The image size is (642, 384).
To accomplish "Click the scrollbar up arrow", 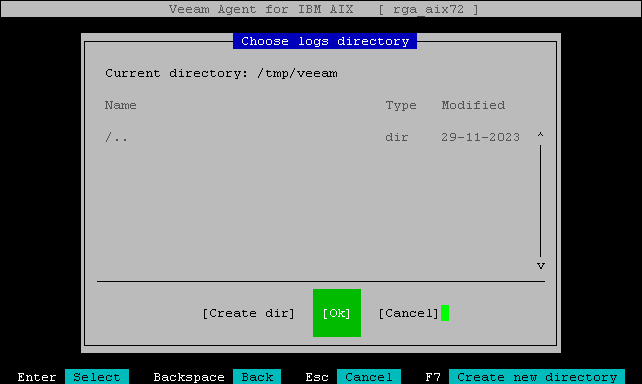I will (540, 135).
